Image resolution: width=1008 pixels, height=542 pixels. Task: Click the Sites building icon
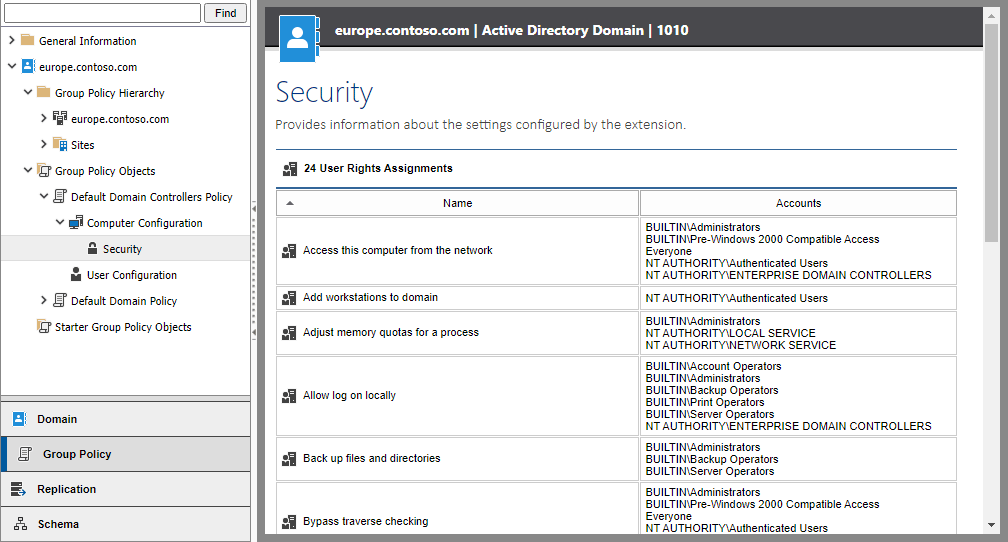[x=60, y=145]
